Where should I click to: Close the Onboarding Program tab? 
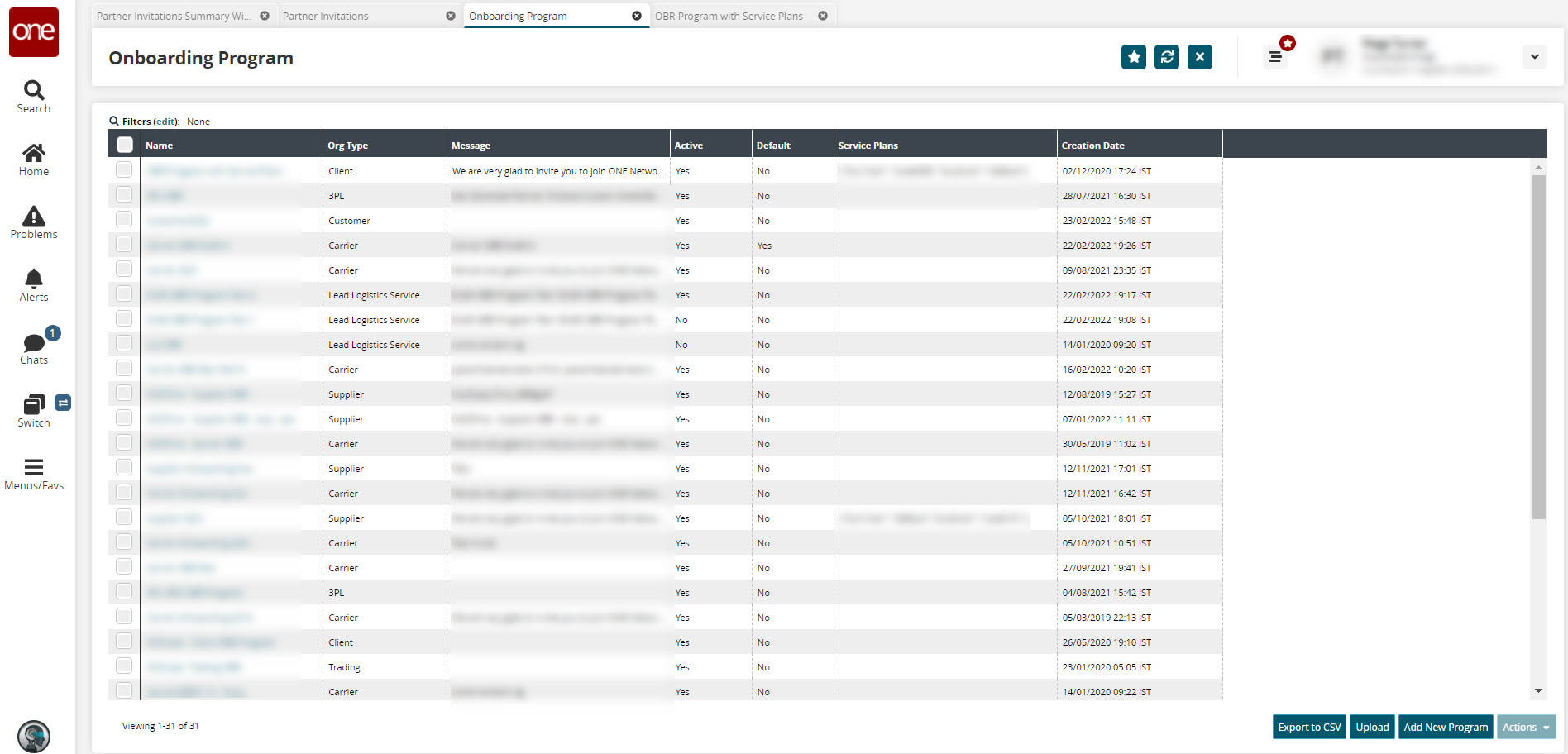point(637,16)
